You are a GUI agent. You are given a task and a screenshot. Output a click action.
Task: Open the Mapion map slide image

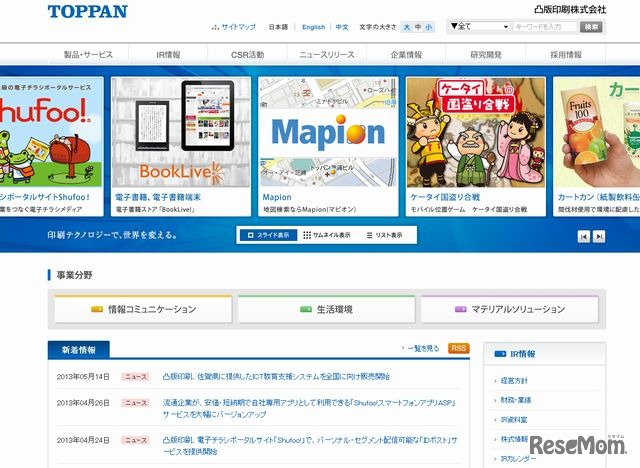click(328, 132)
